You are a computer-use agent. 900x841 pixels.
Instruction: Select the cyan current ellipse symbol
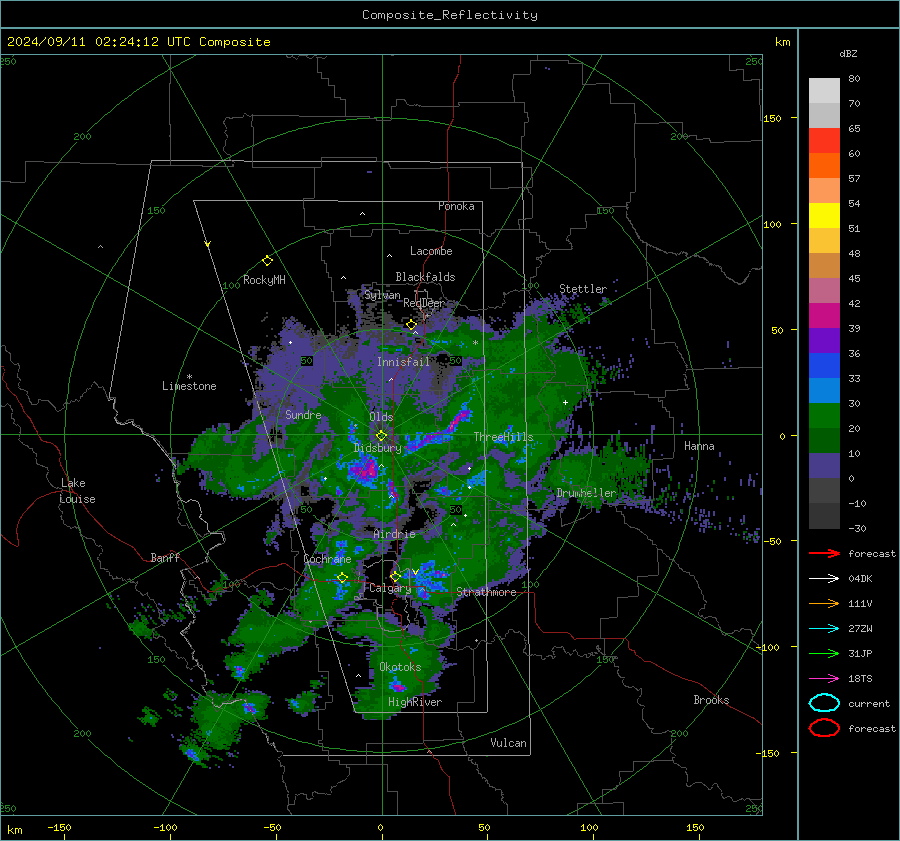[824, 703]
